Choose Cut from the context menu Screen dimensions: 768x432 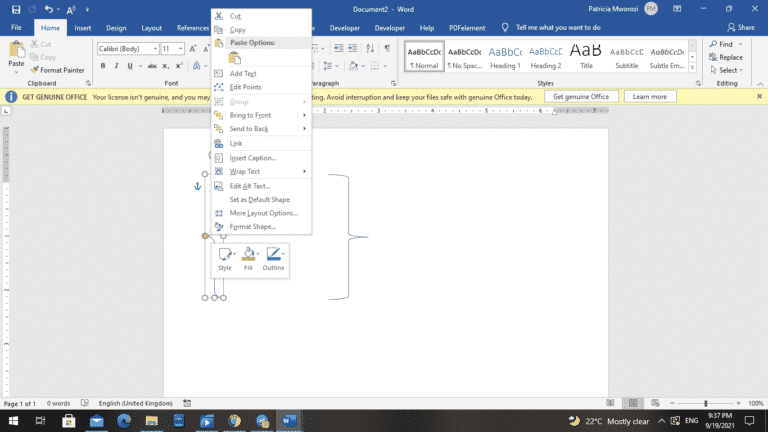[x=261, y=16]
